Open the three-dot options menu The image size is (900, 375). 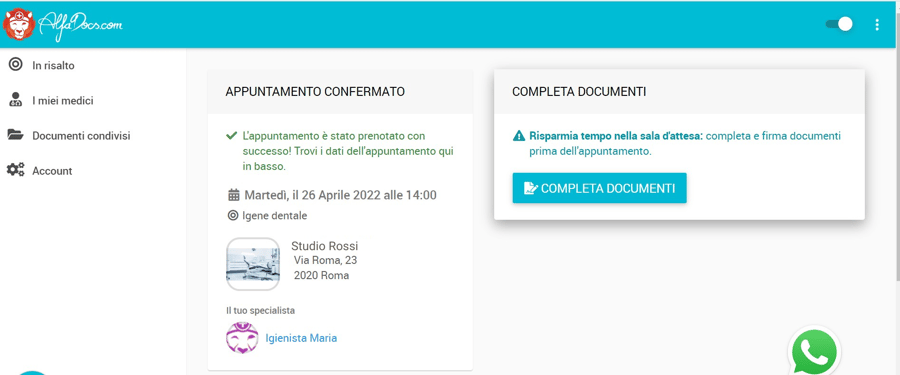(876, 25)
